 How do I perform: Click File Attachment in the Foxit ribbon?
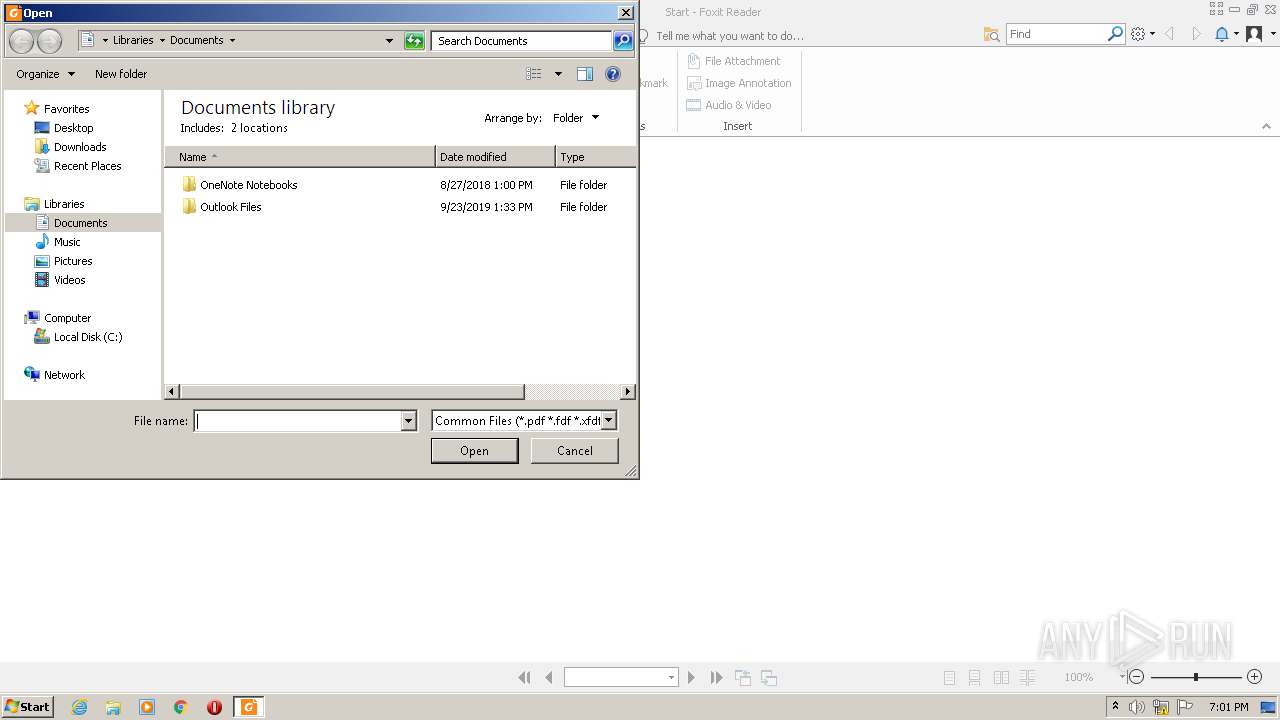pyautogui.click(x=733, y=61)
